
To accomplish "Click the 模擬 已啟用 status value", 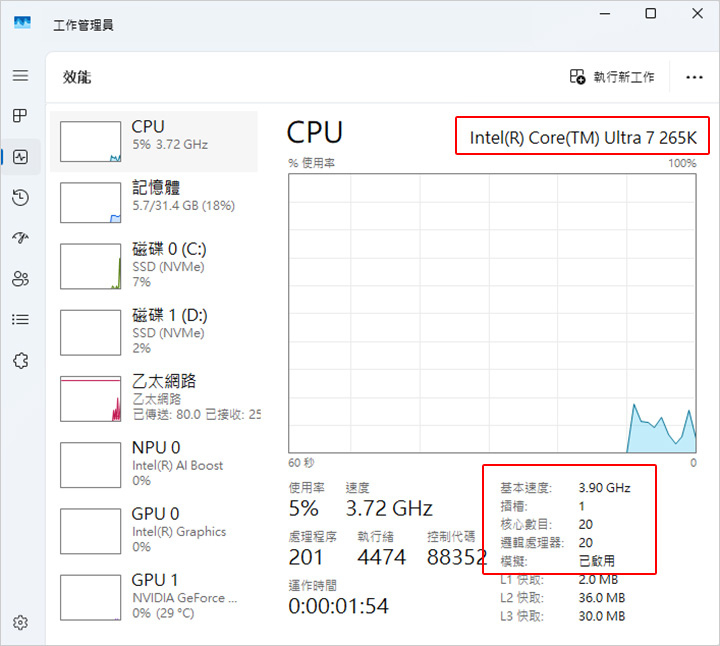I will 596,561.
